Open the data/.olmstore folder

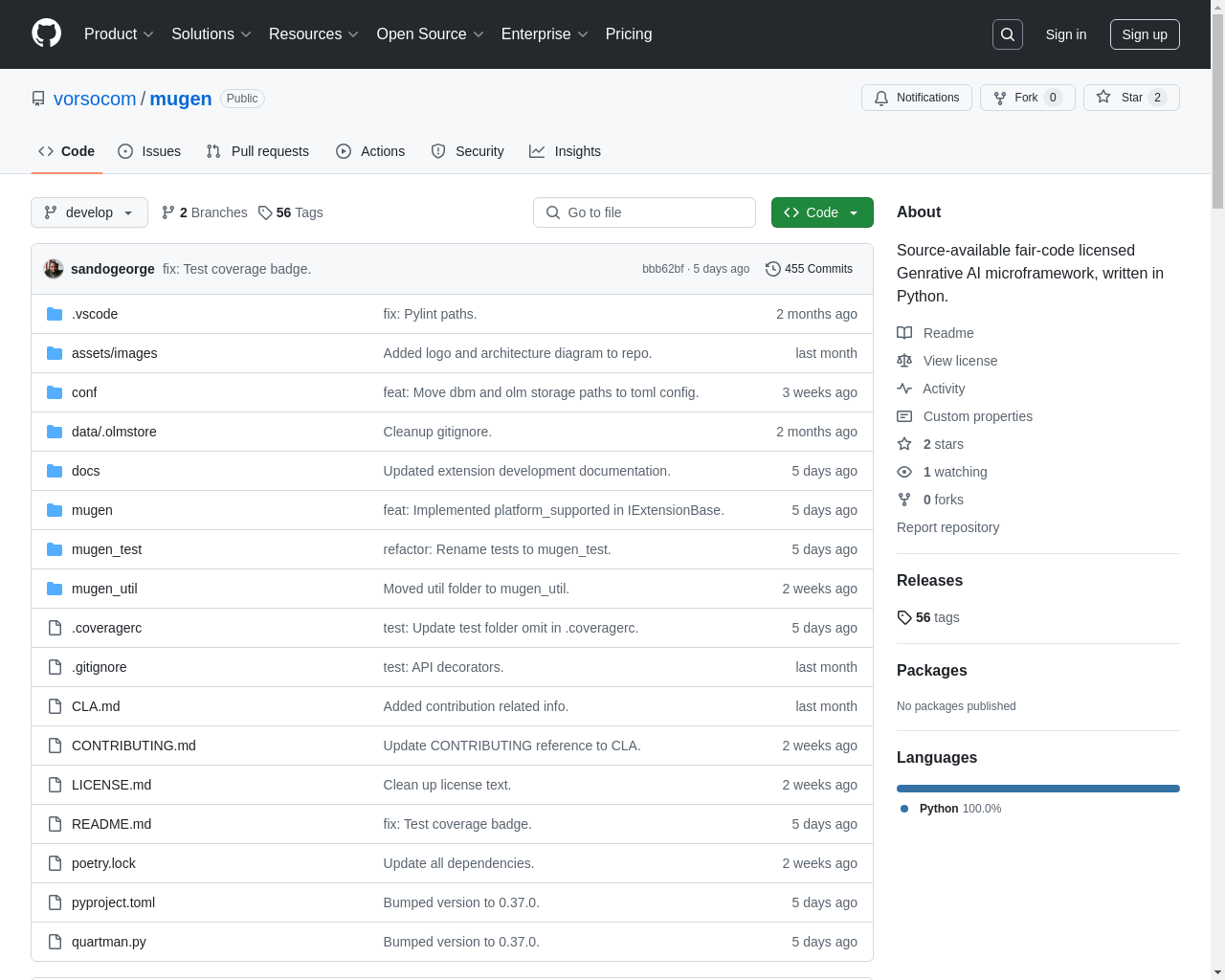pos(114,432)
